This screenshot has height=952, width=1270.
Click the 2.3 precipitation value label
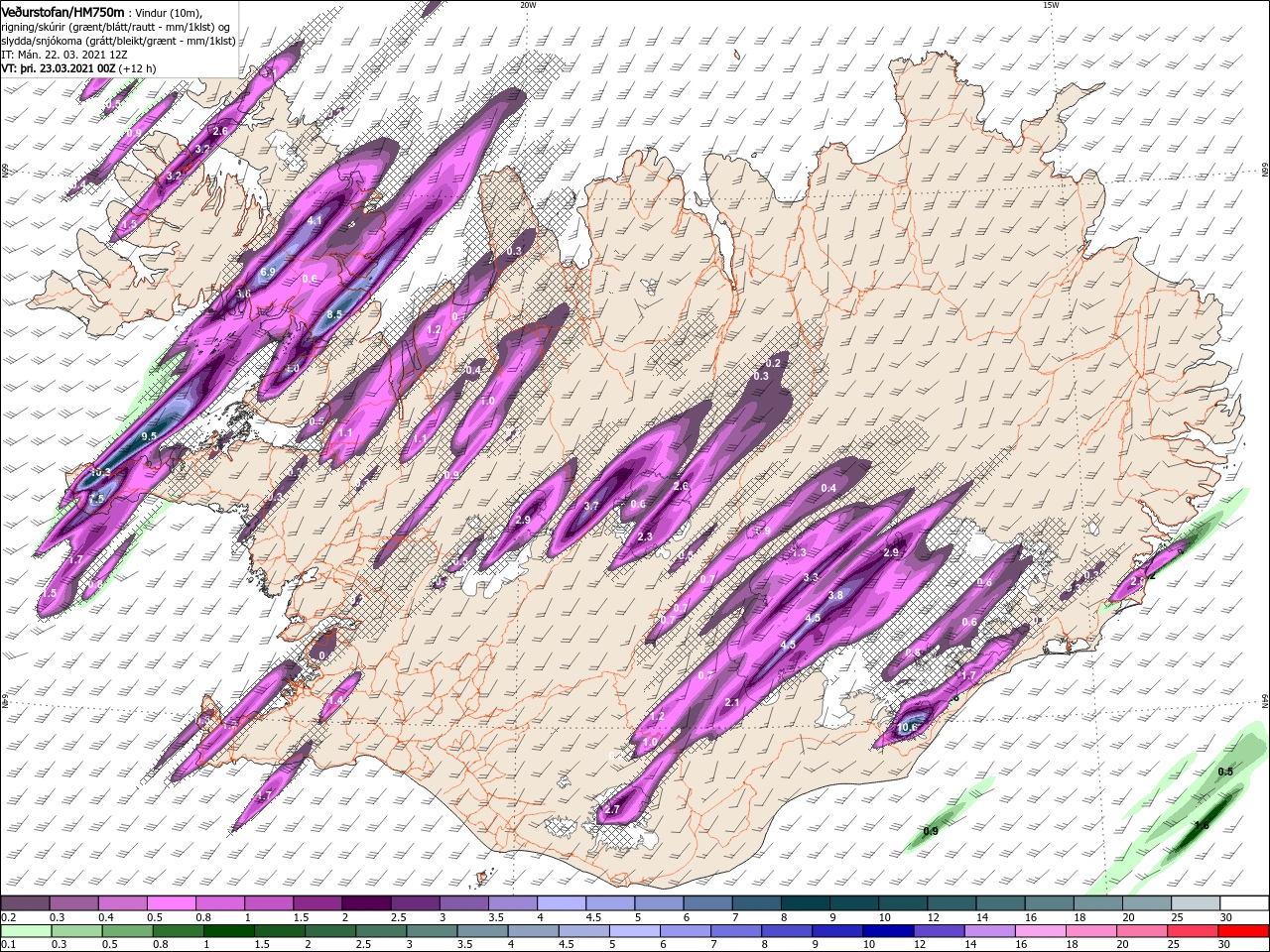[645, 536]
